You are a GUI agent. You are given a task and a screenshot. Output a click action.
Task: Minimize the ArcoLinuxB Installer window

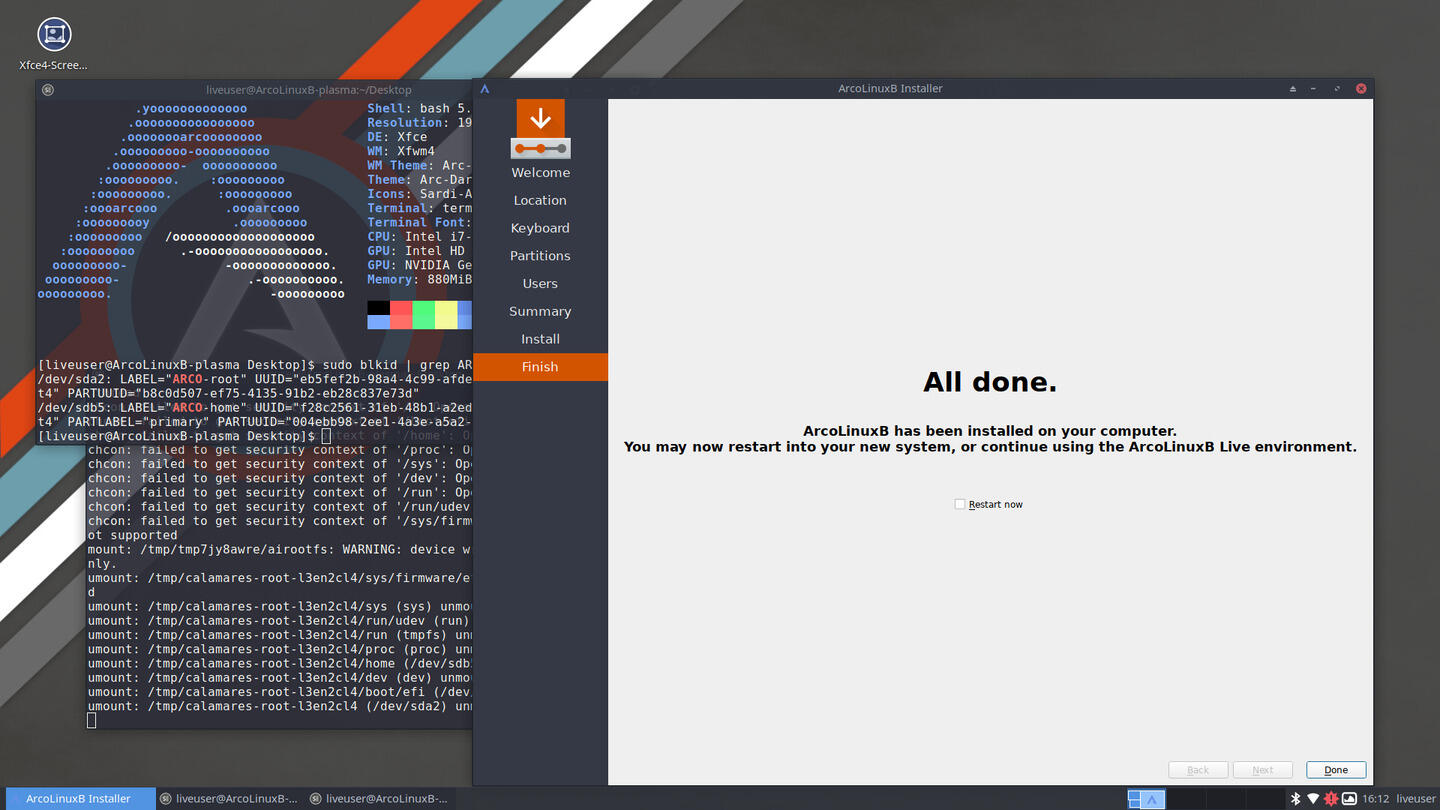point(1314,89)
